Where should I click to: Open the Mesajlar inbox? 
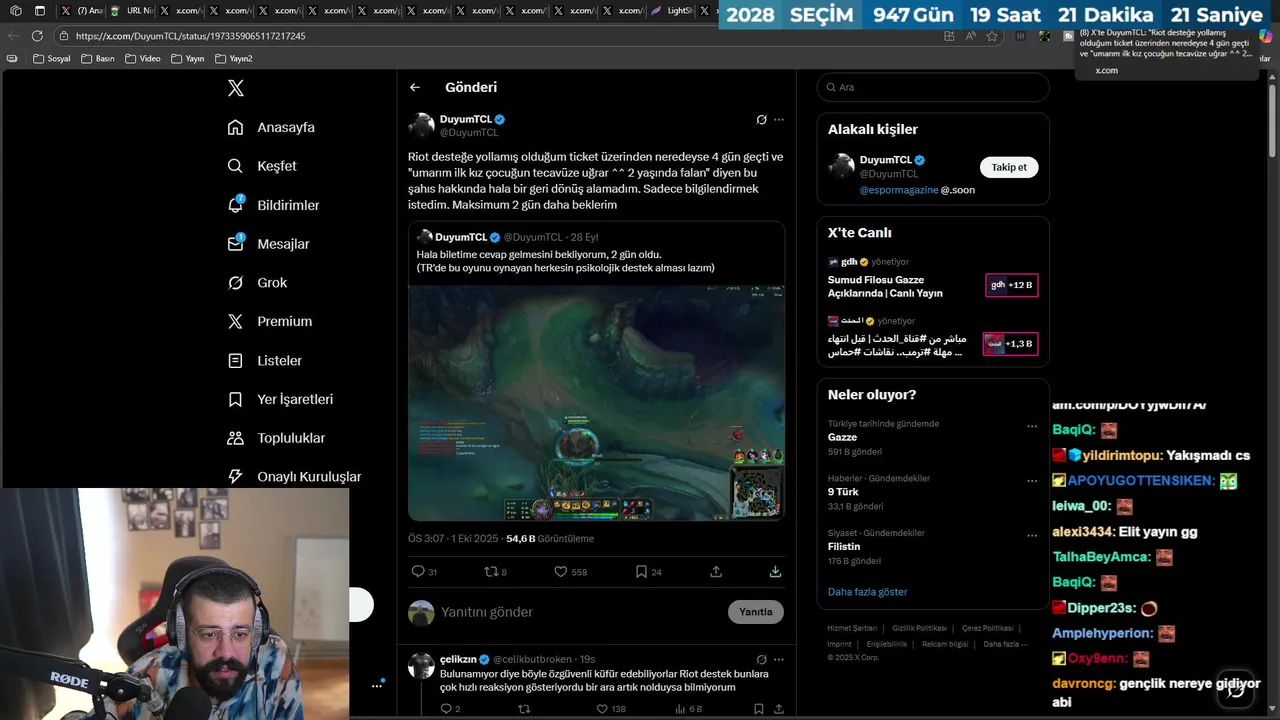[268, 244]
